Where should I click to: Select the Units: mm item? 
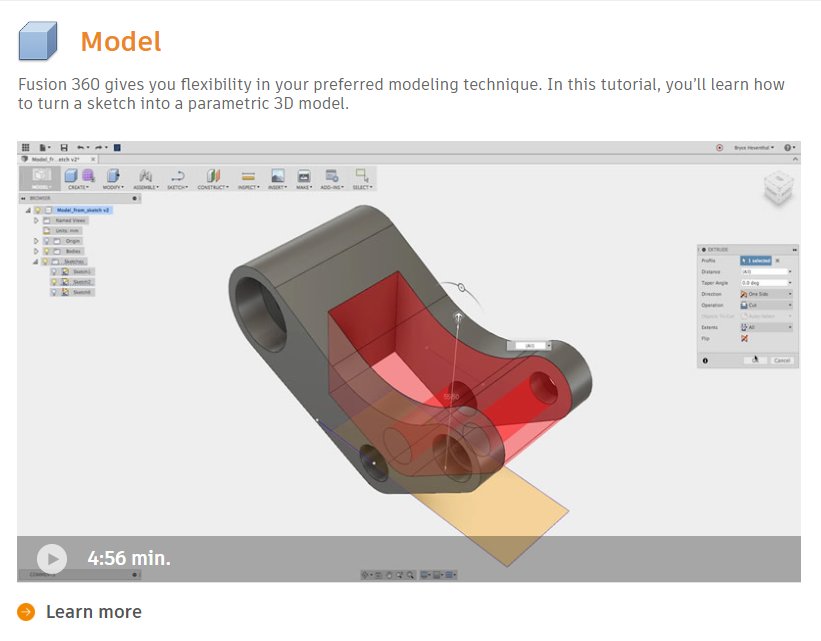pos(63,231)
